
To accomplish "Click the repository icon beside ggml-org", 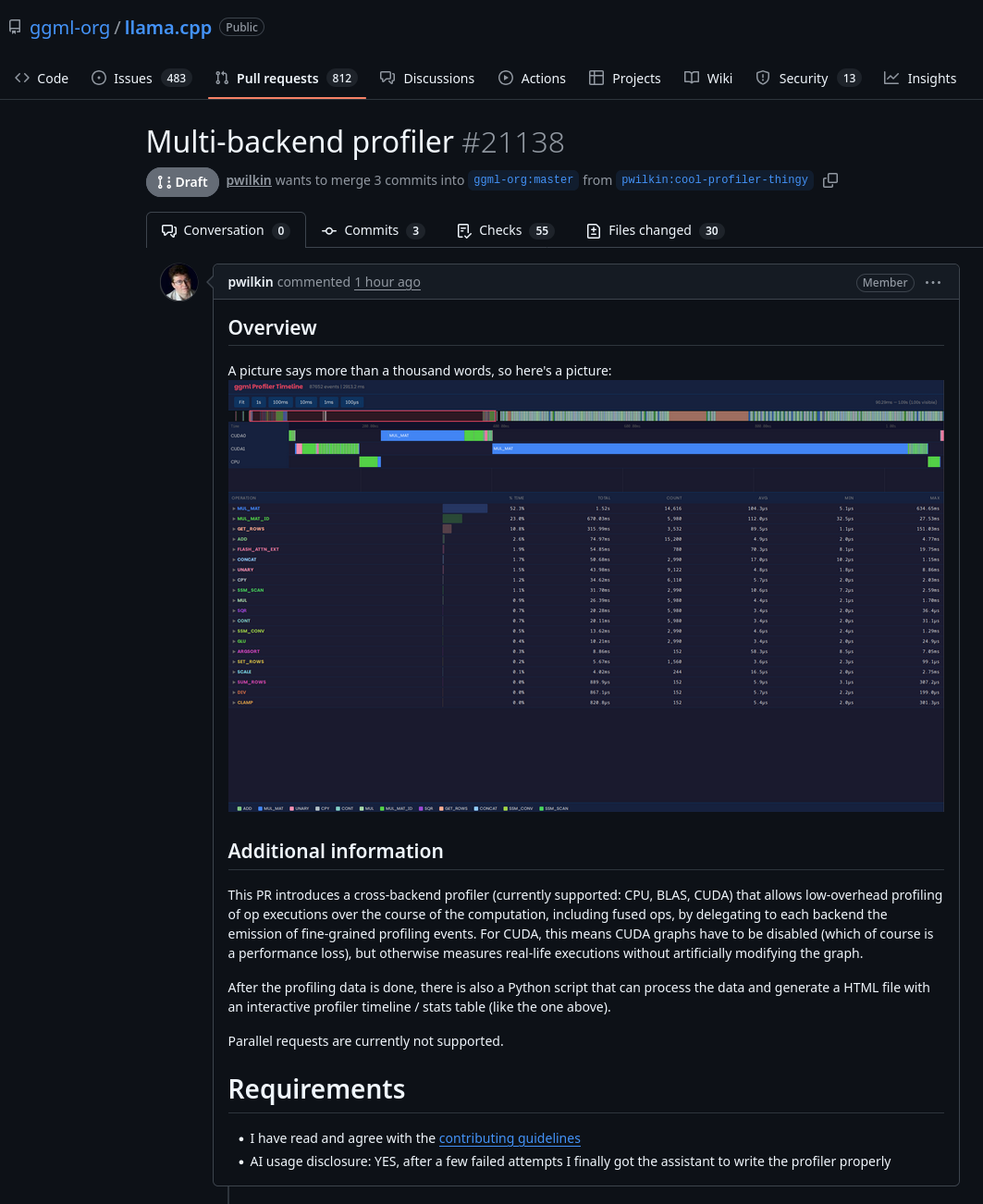I will (15, 28).
